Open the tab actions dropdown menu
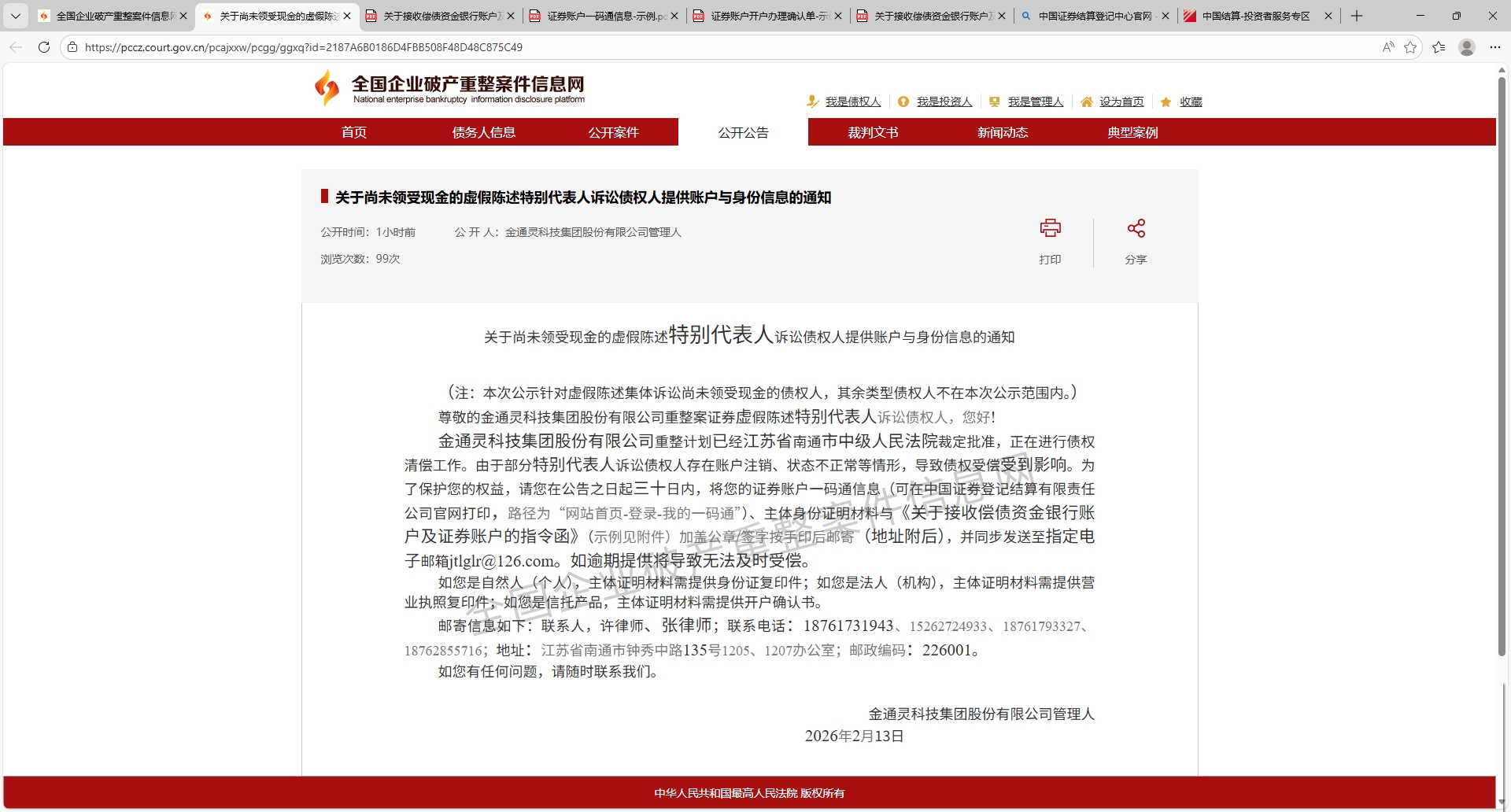1511x812 pixels. (15, 16)
